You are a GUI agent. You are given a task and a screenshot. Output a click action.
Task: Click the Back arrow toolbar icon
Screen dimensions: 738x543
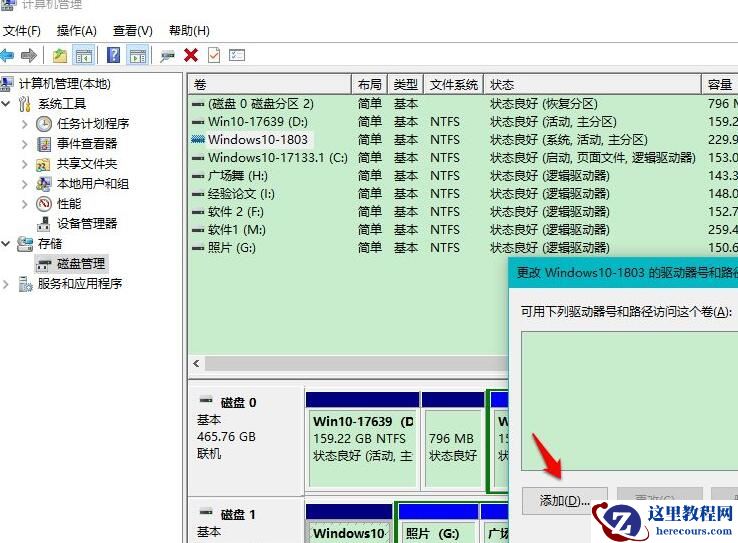7,56
